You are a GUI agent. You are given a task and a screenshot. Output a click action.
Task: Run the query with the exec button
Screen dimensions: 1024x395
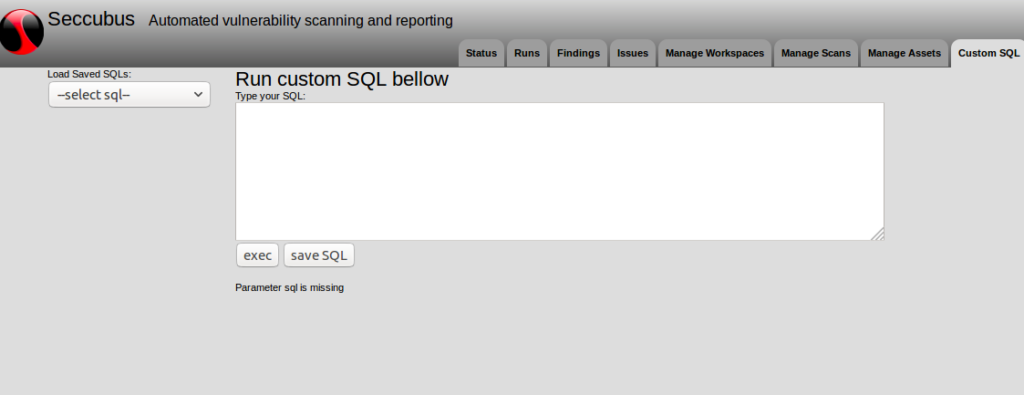pos(257,255)
